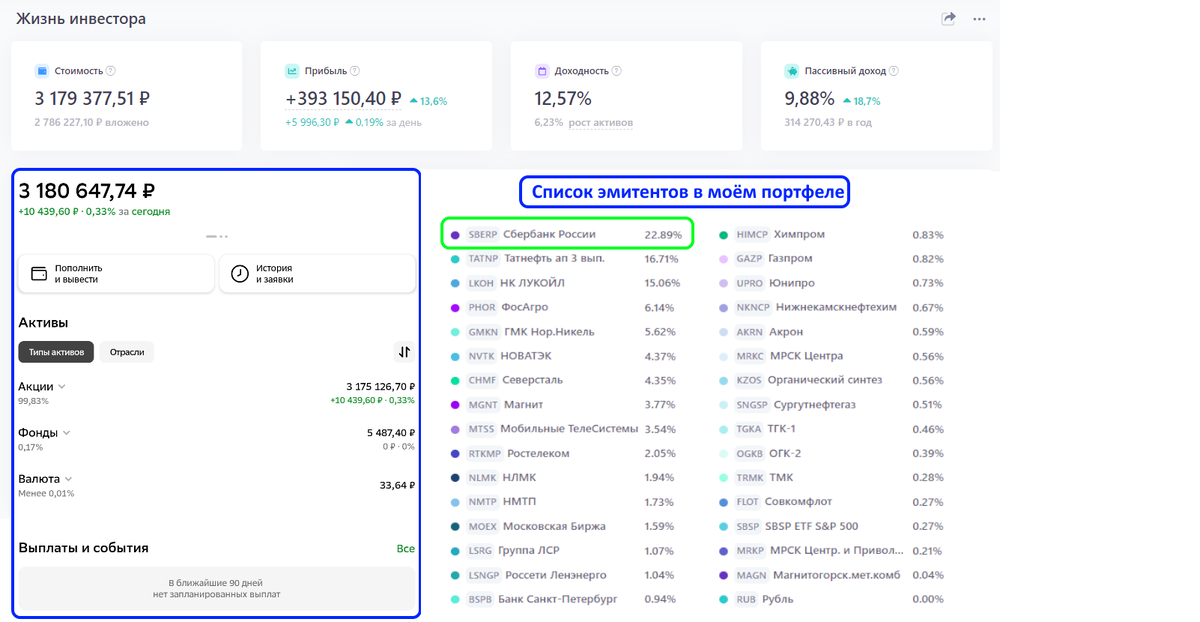Click the Стоимость card icon
This screenshot has height=622, width=1200.
42,71
